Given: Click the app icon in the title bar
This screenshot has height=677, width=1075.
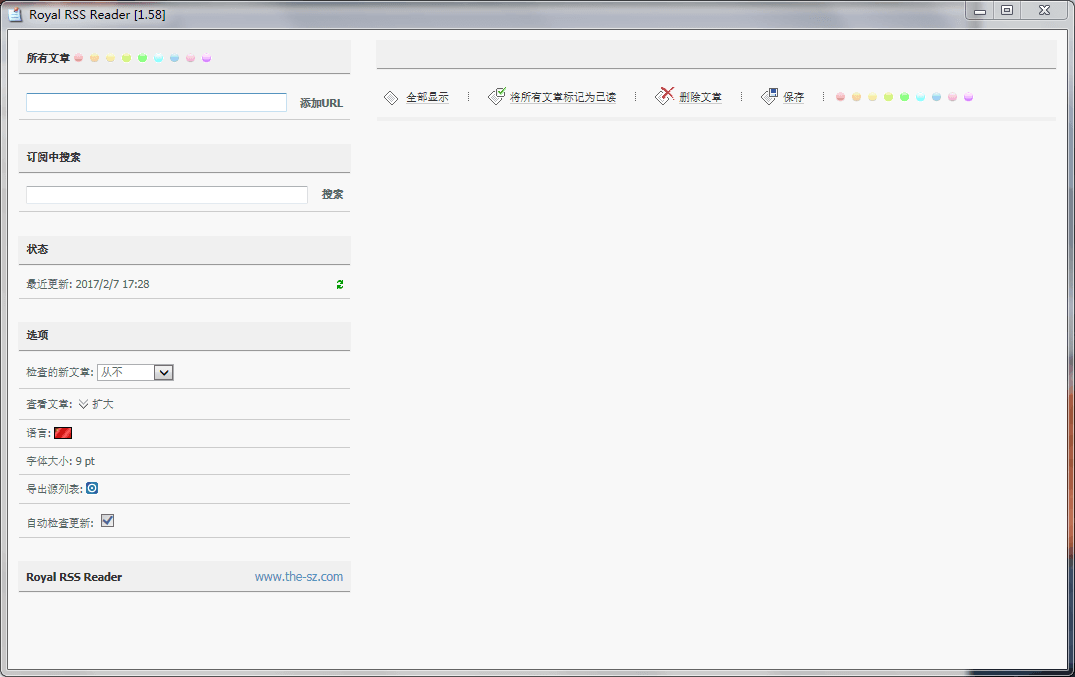Looking at the screenshot, I should tap(15, 14).
